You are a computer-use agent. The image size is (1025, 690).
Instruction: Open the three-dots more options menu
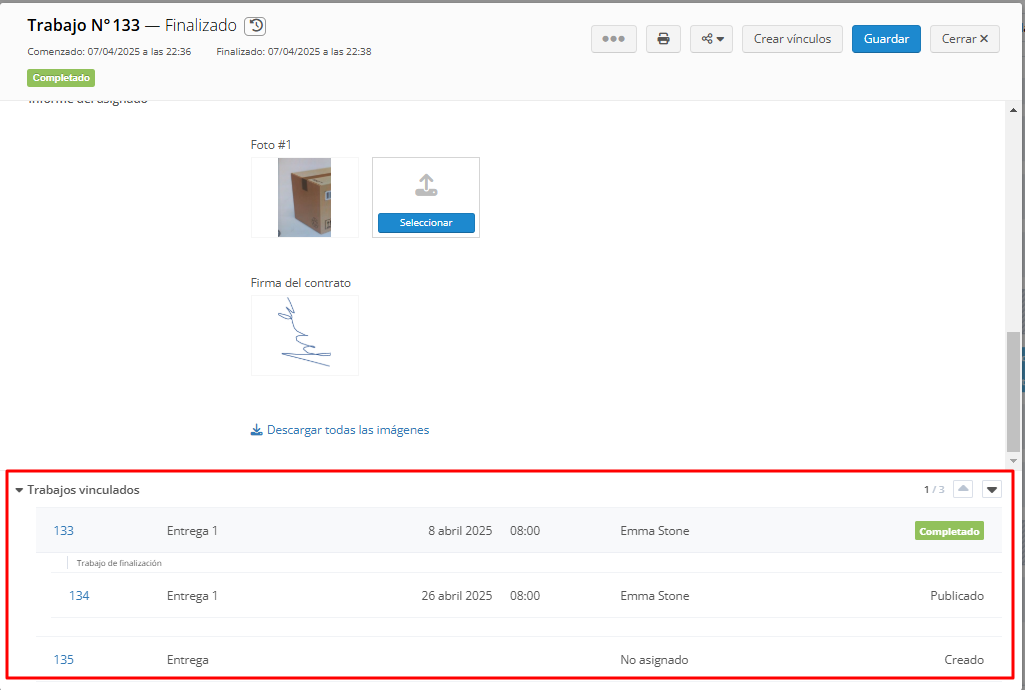(613, 39)
